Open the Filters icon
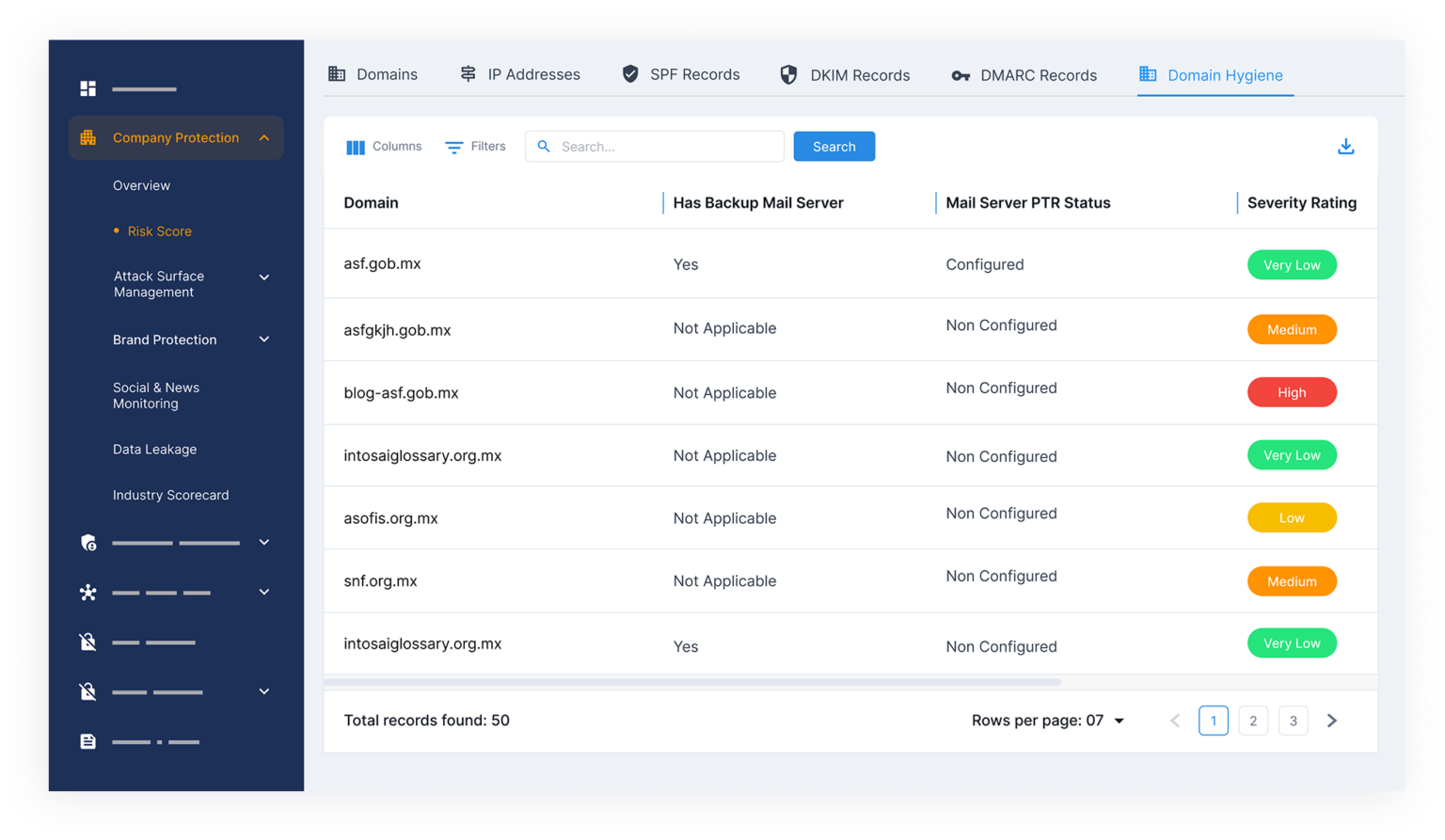 coord(454,147)
